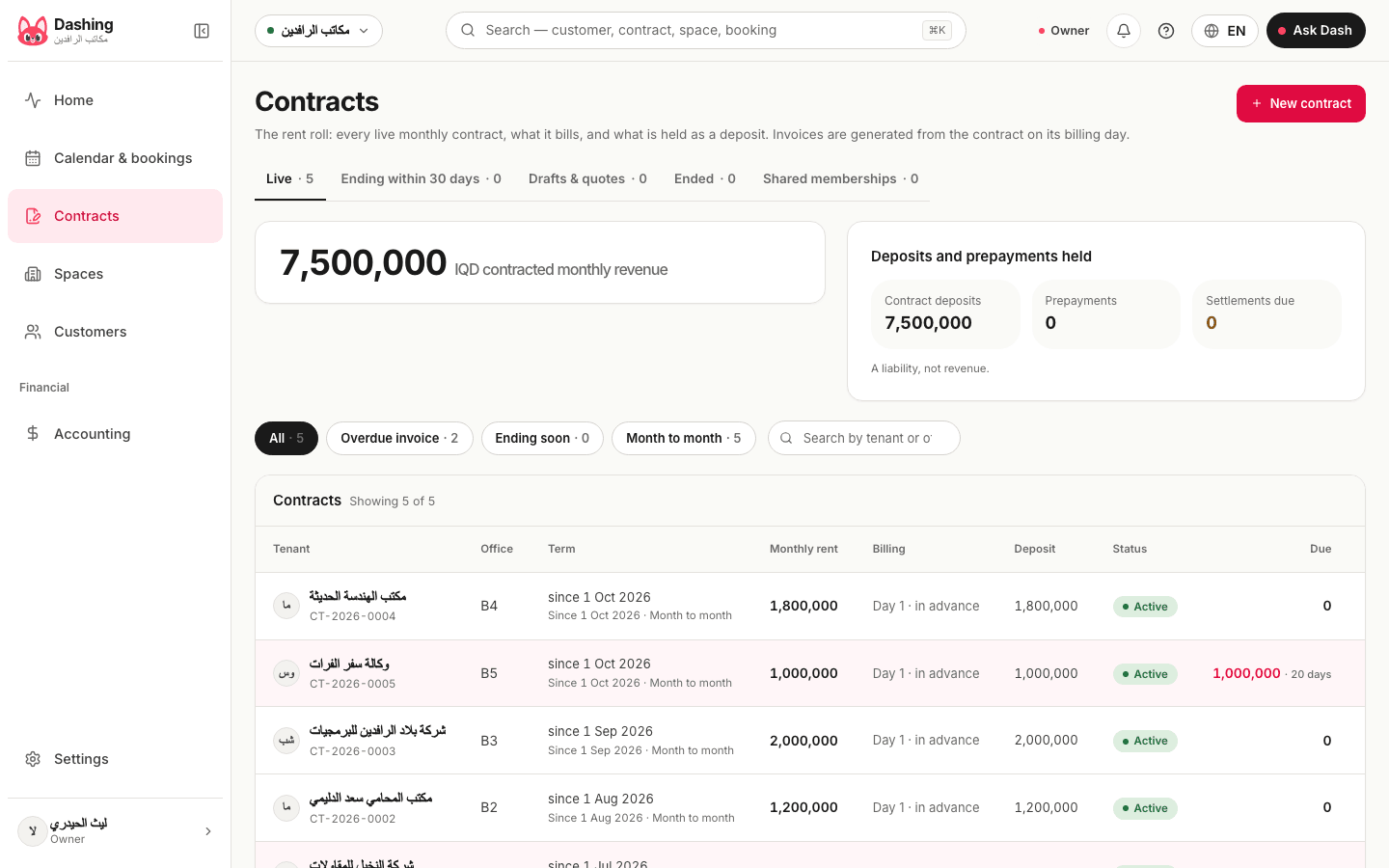Collapse the sidebar panel icon
This screenshot has height=868, width=1389.
(202, 31)
